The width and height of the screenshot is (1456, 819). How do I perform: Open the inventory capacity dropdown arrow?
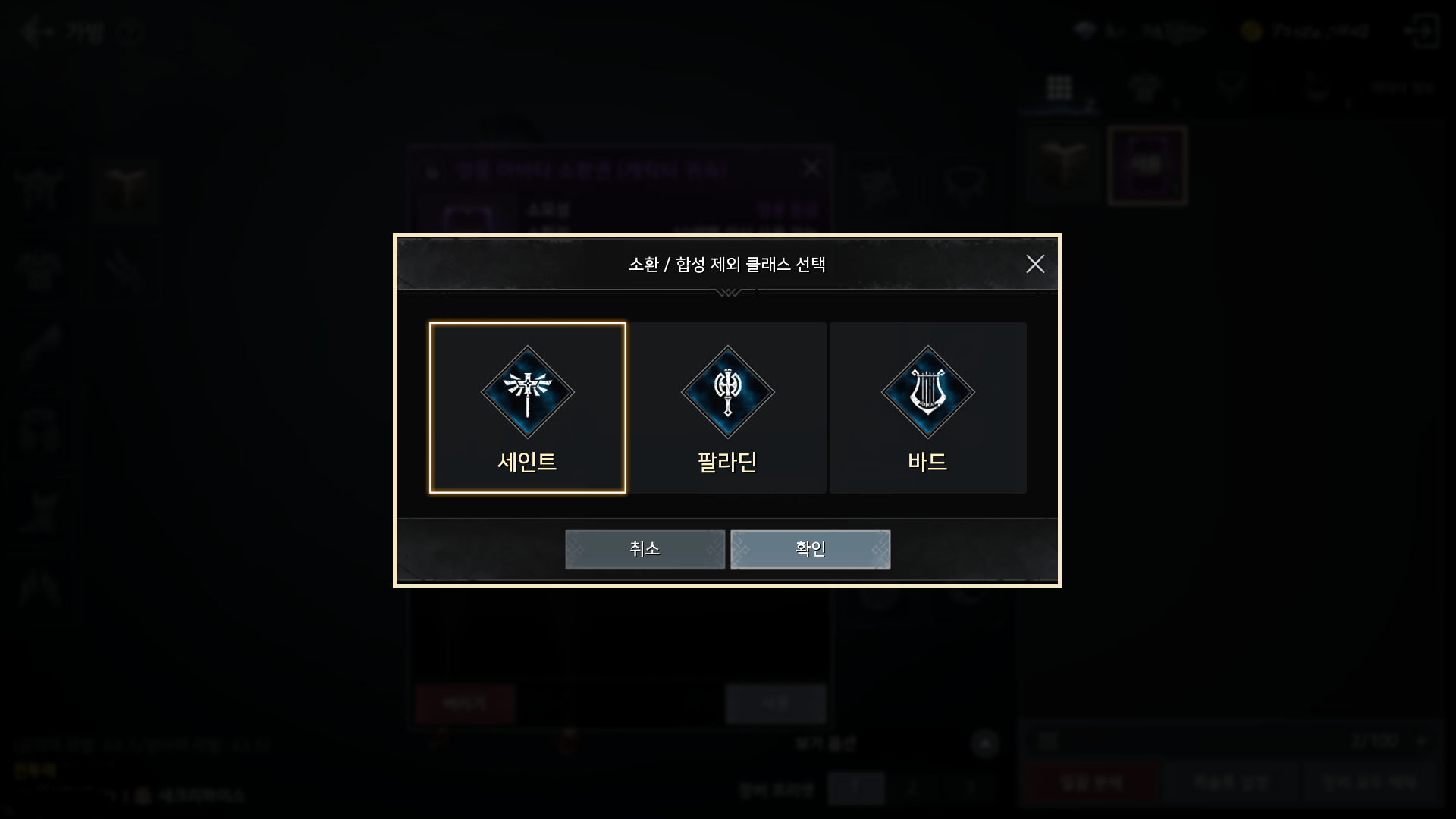[1421, 741]
